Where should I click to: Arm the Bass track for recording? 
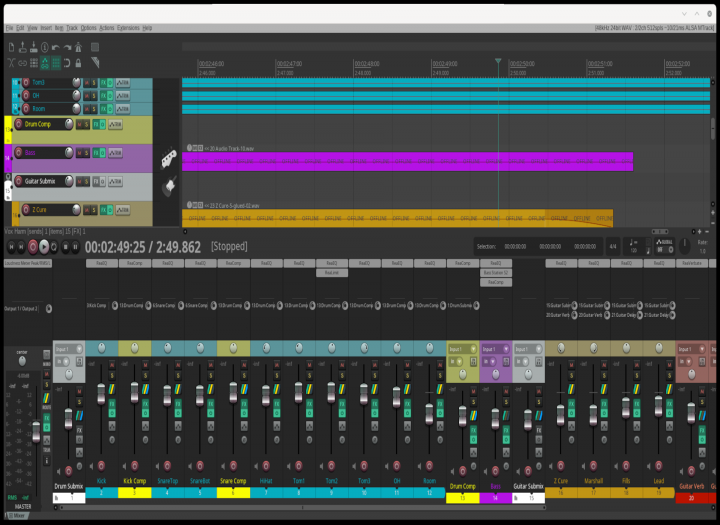coord(17,153)
